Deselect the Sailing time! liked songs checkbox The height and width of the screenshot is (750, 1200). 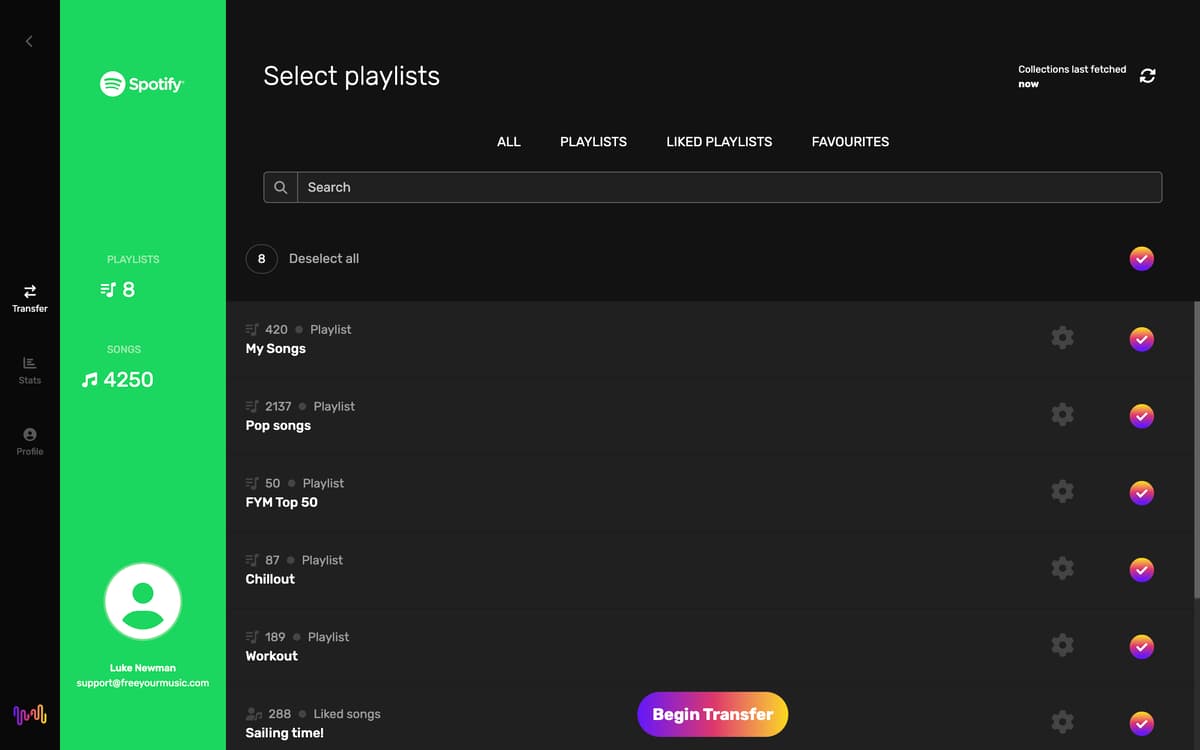1141,723
